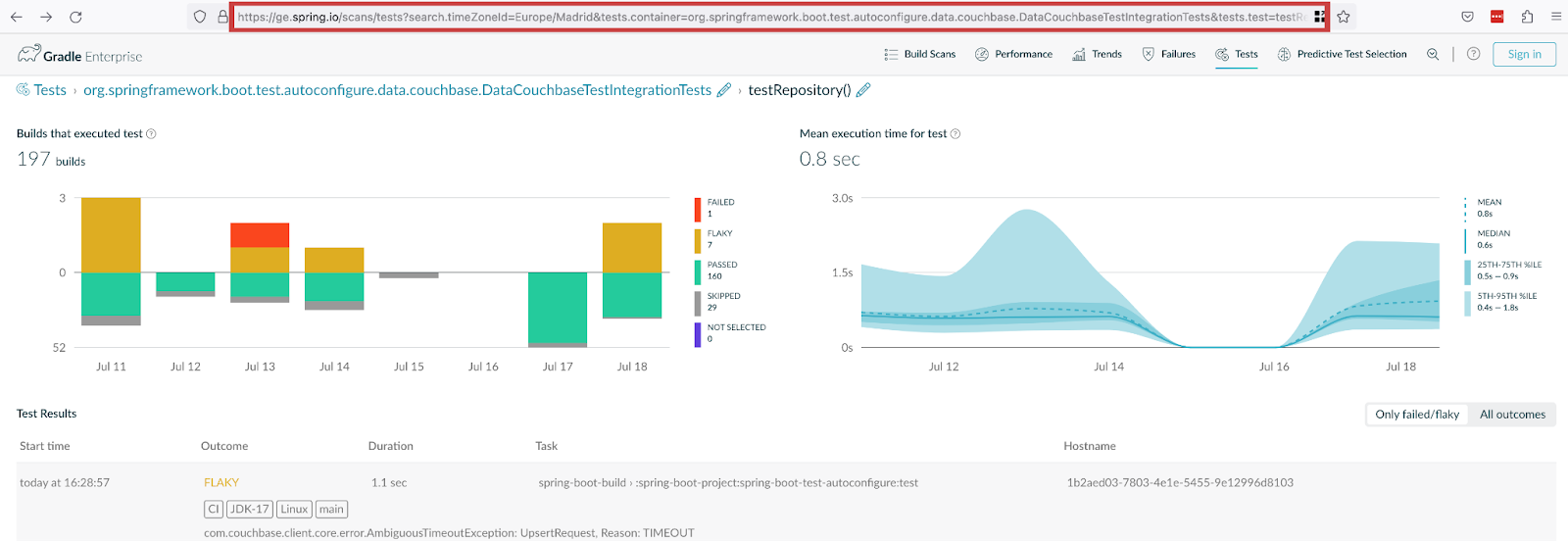The height and width of the screenshot is (541, 1568).
Task: Click info icon beside Builds that executed test
Action: coord(151,134)
